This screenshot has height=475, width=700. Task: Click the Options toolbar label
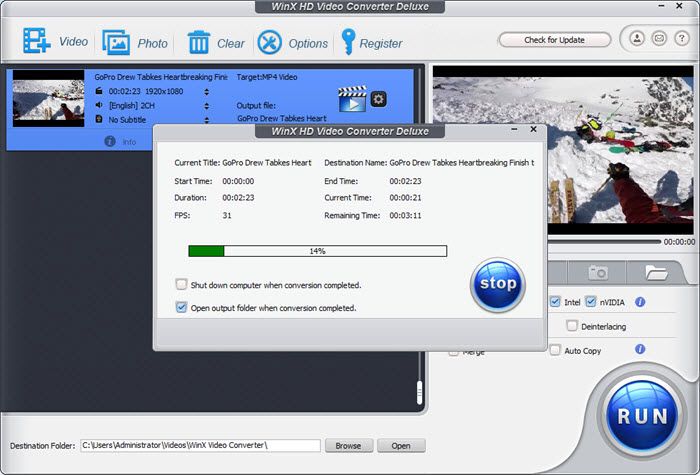click(308, 44)
